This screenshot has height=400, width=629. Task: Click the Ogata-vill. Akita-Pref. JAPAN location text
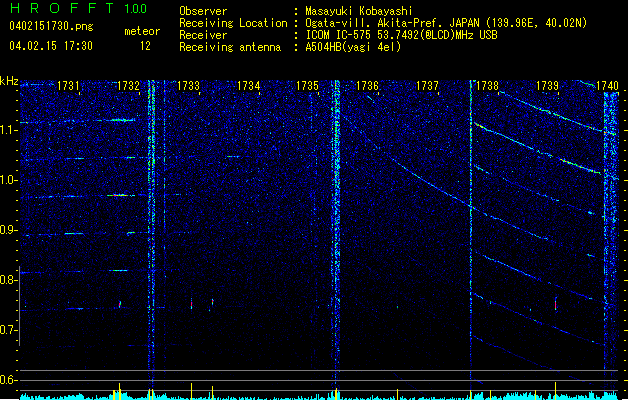446,23
